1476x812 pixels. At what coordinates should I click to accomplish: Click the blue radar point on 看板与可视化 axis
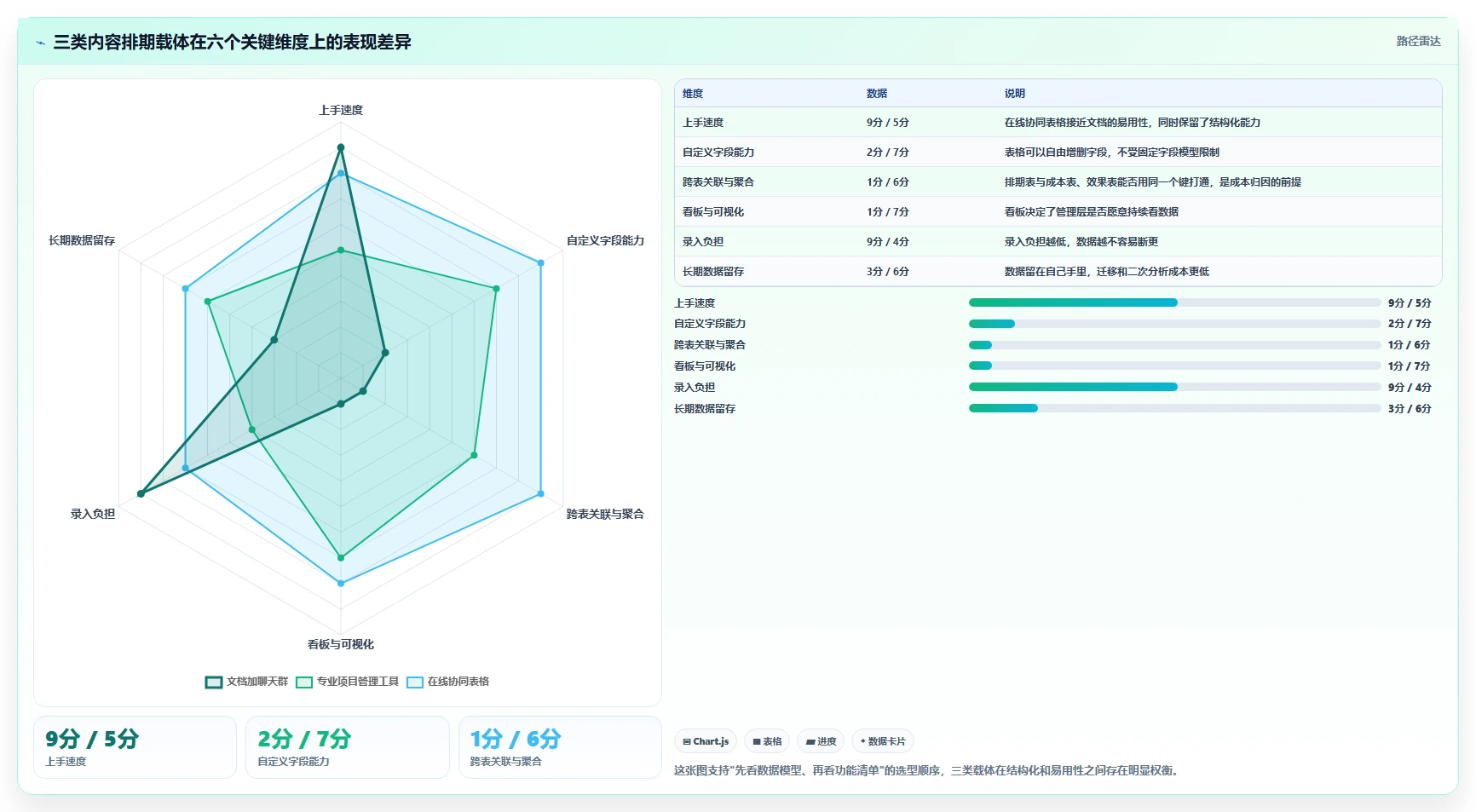[341, 584]
